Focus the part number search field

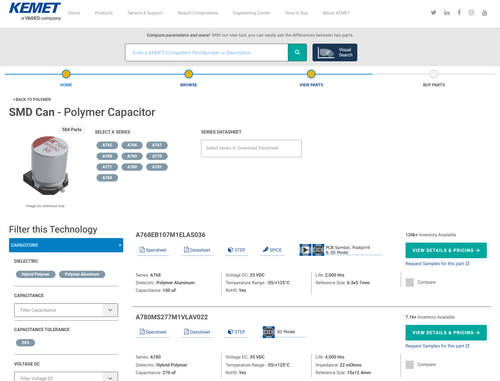point(207,52)
